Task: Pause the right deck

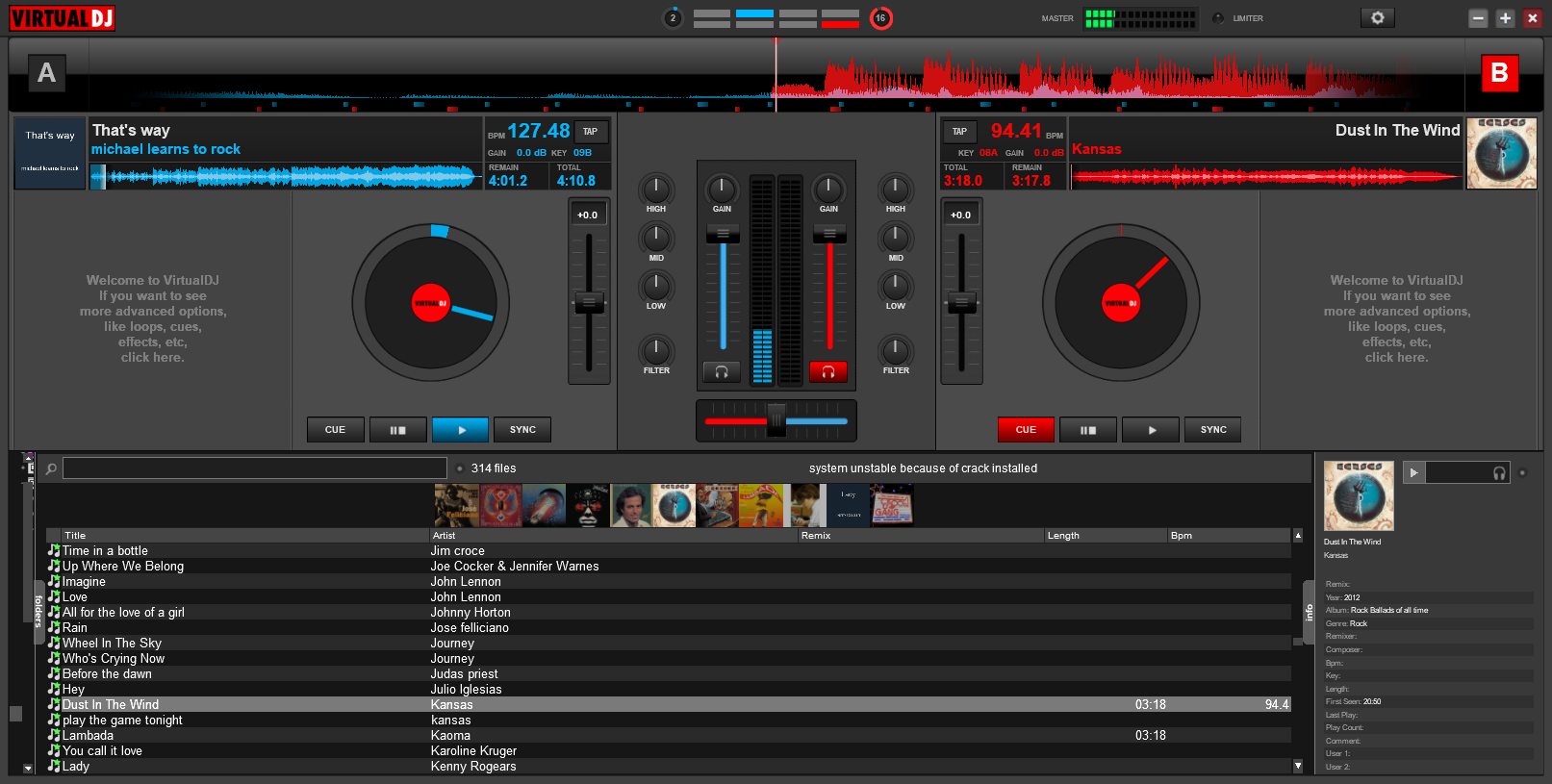Action: coord(1088,430)
